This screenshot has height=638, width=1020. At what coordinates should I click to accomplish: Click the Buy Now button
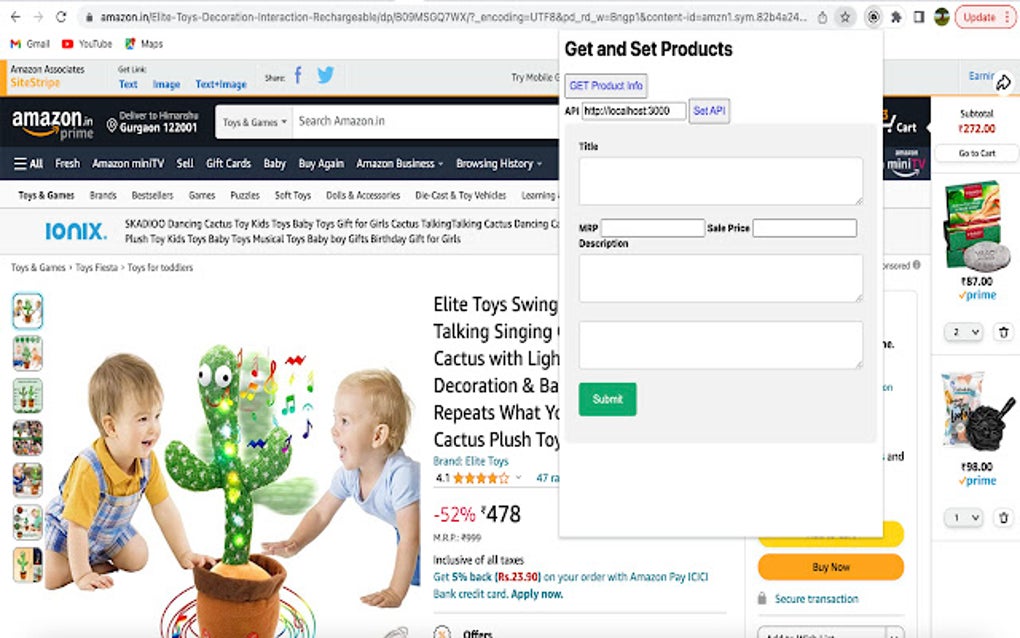[831, 567]
